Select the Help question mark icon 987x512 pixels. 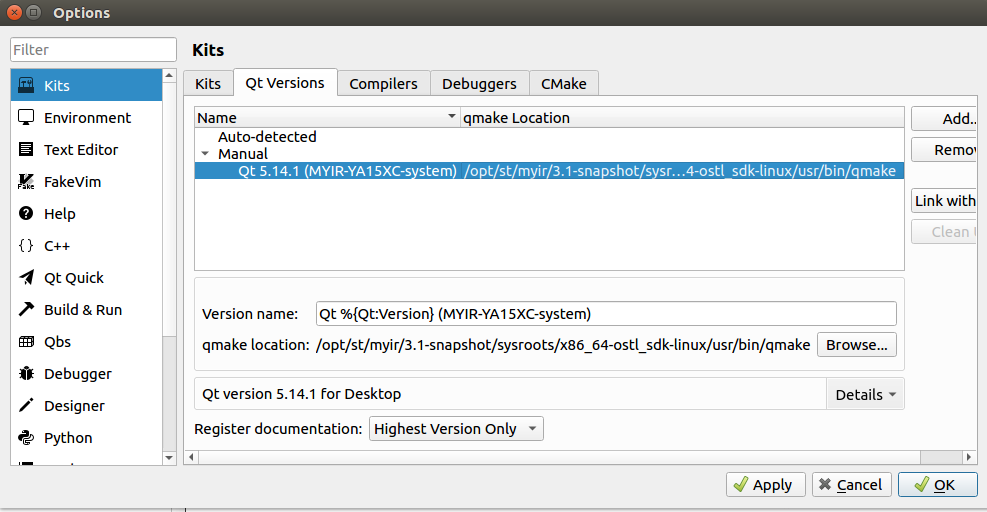point(27,214)
